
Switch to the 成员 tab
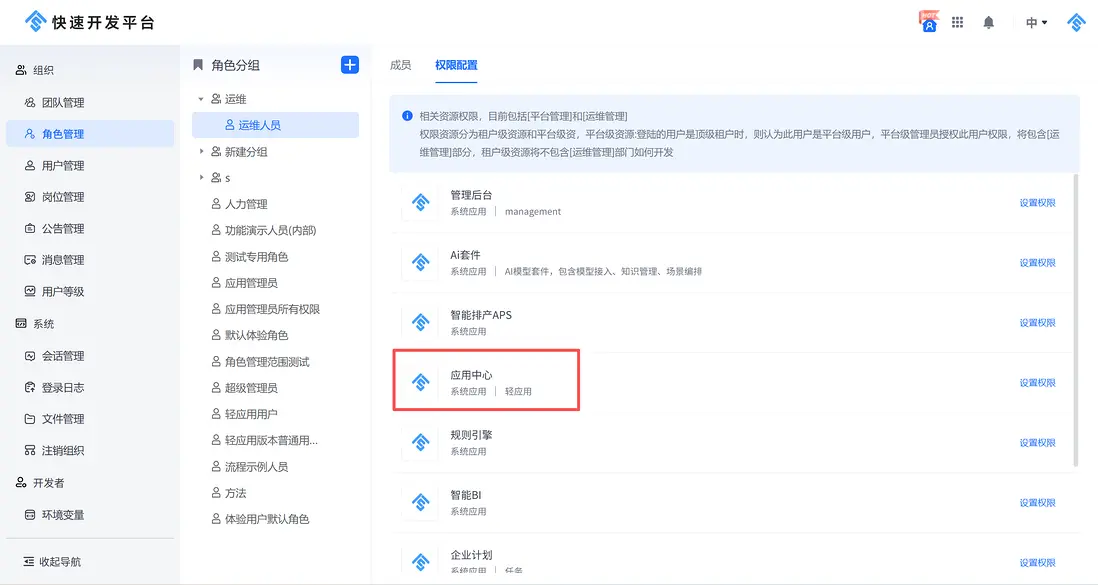point(400,64)
